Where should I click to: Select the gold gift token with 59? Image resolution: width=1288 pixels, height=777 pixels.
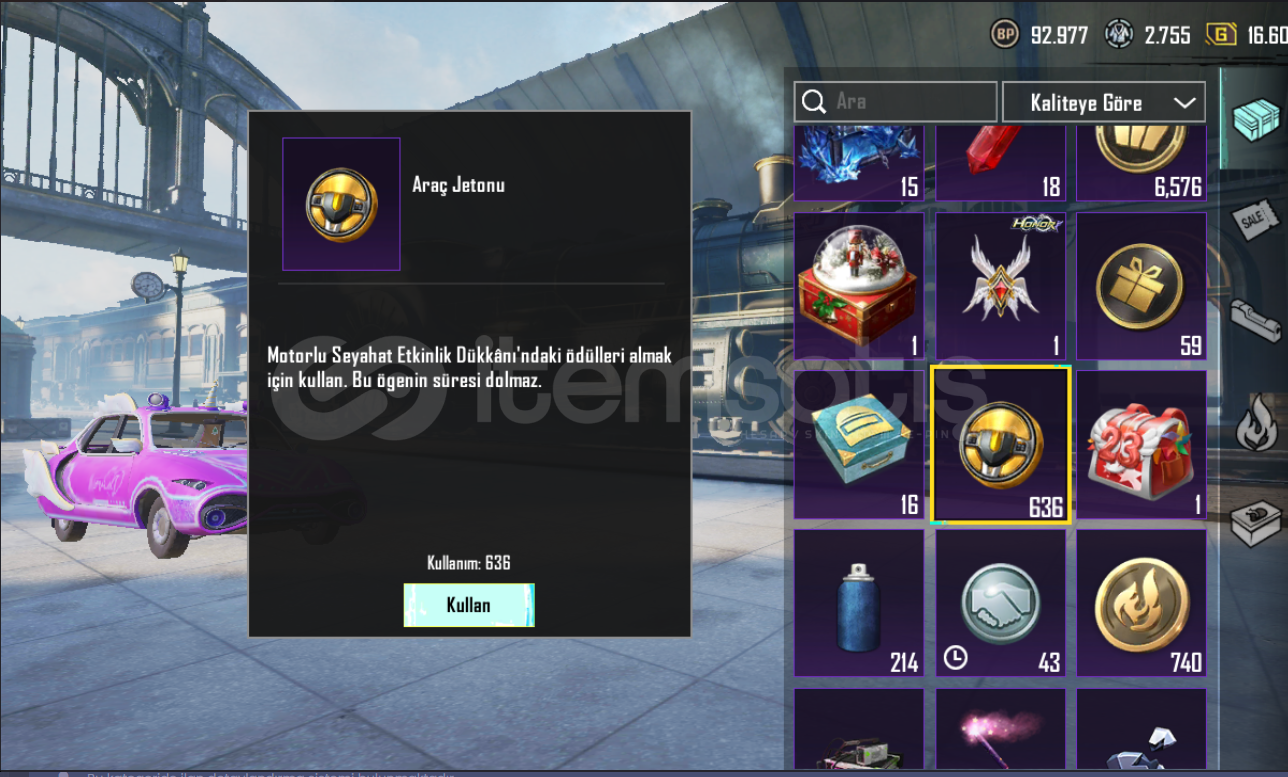tap(1141, 286)
